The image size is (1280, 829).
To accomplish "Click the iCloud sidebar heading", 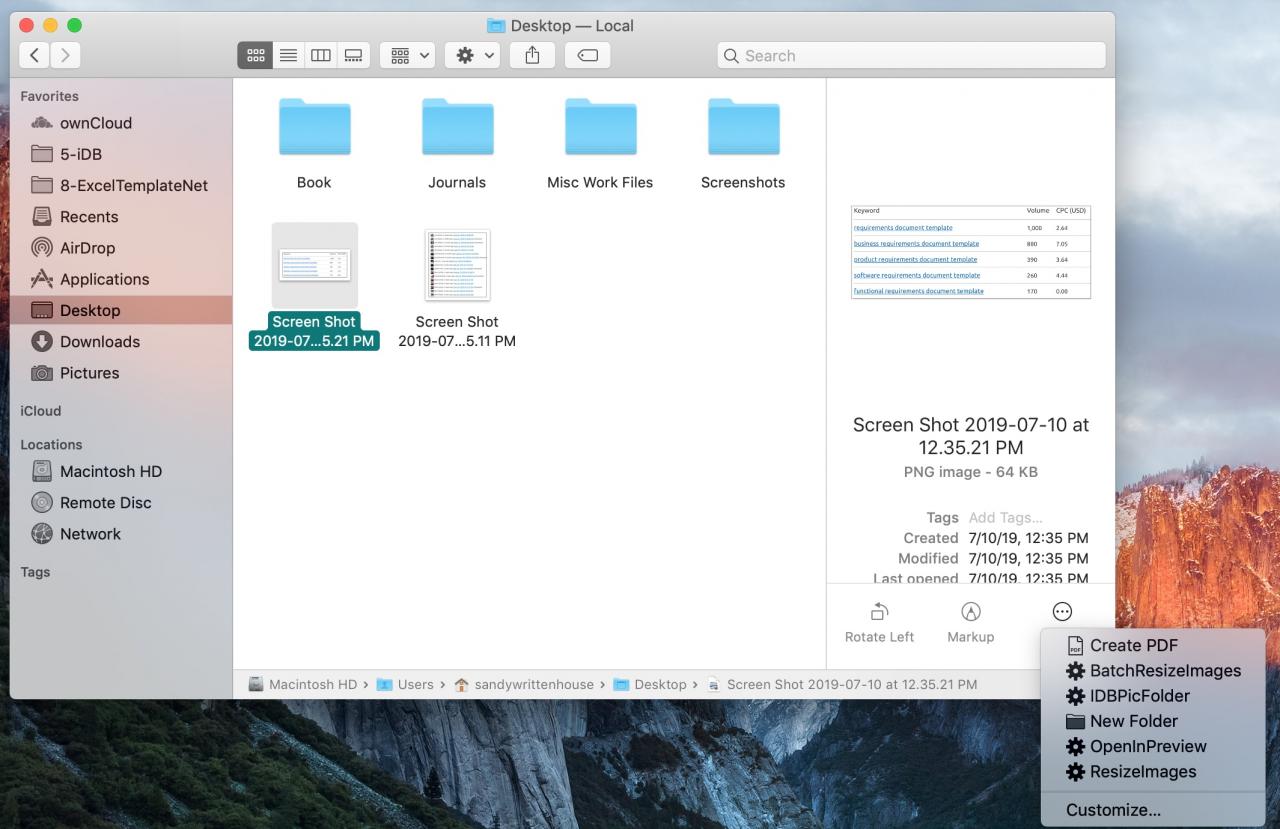I will pos(41,411).
